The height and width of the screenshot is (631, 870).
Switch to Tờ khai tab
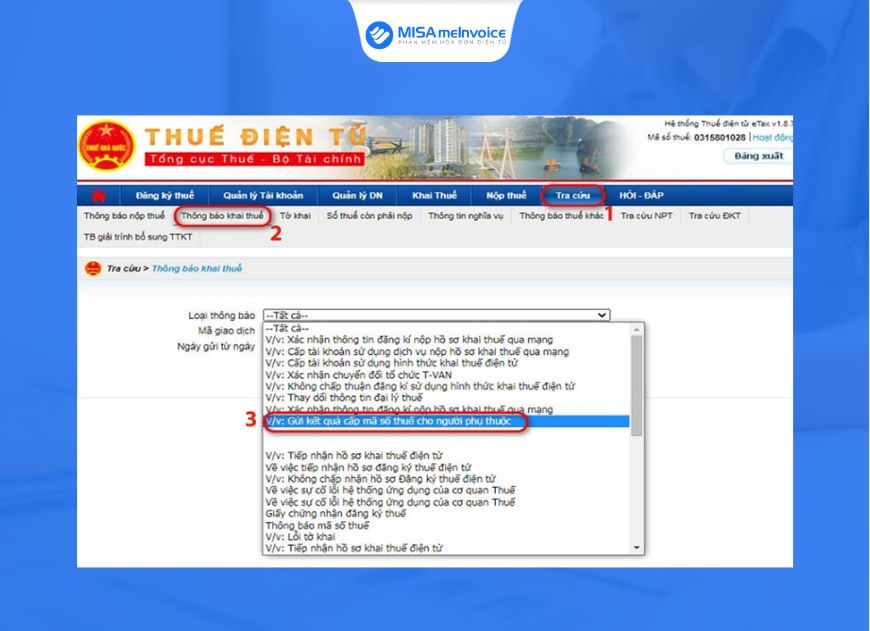[x=295, y=216]
